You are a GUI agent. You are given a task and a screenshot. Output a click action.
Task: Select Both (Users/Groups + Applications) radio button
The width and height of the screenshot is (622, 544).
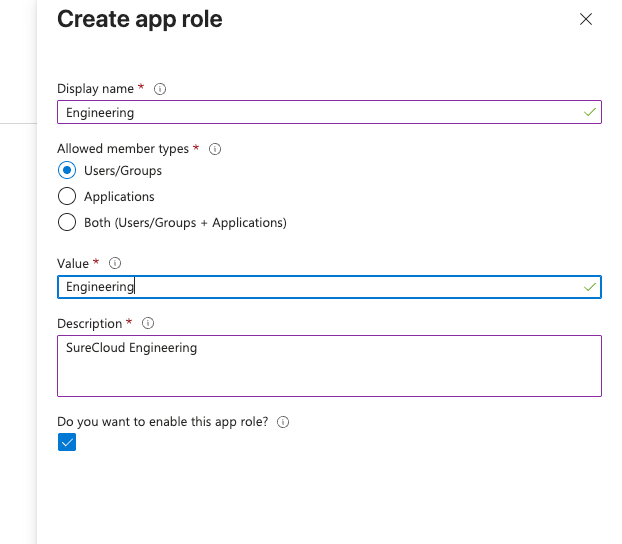[67, 222]
